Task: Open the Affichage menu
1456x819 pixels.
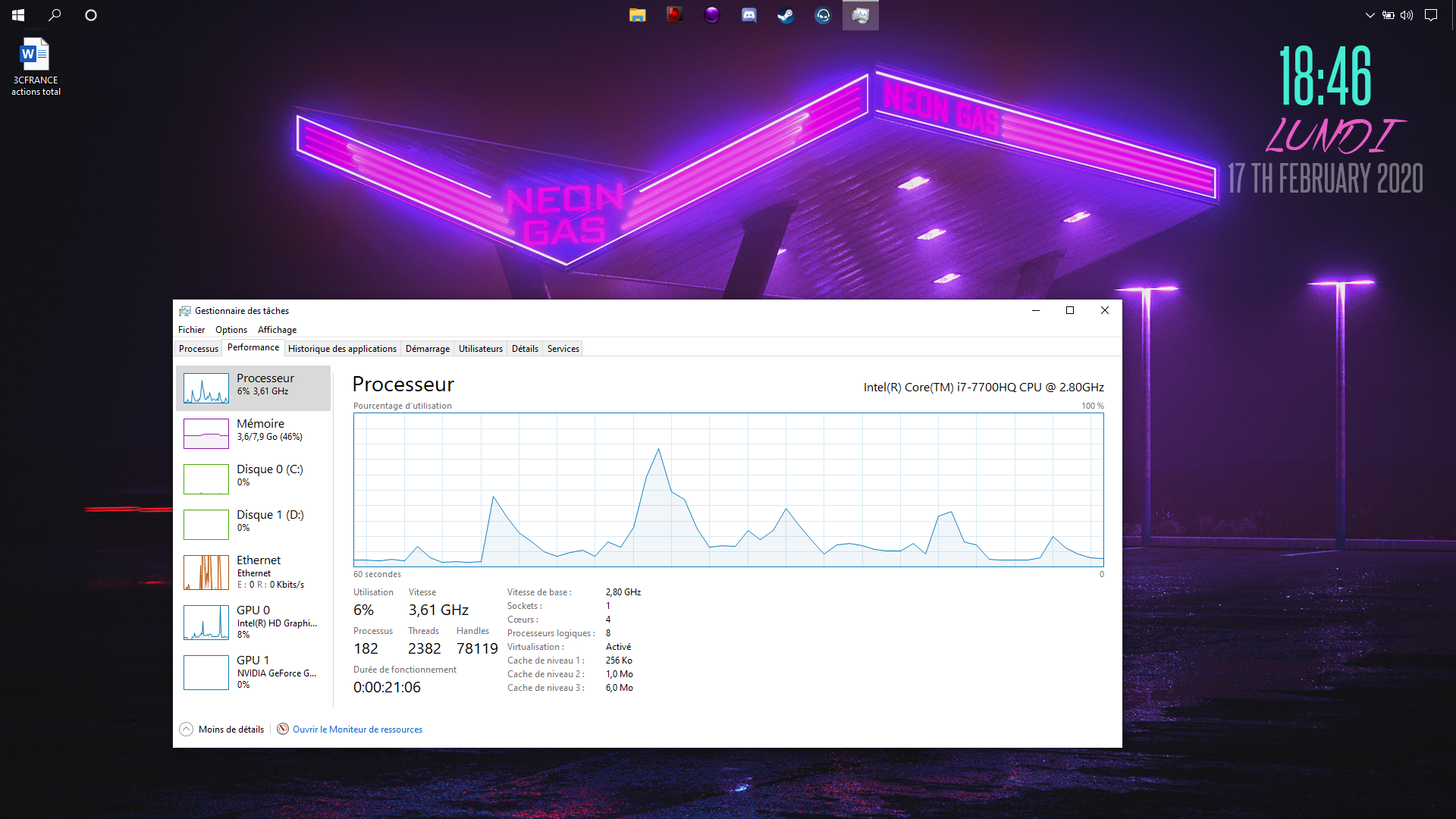Action: pyautogui.click(x=277, y=330)
